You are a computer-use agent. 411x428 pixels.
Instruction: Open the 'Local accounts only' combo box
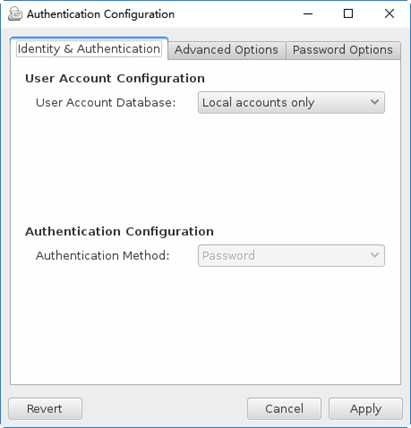(x=291, y=103)
